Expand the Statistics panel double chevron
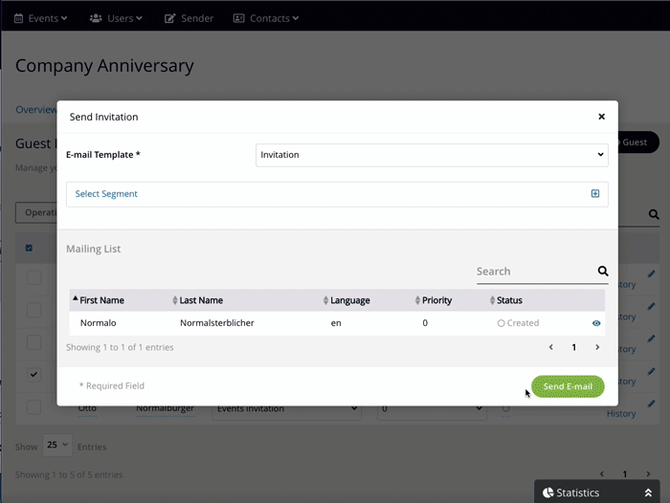Screen dimensions: 670x503 648,493
